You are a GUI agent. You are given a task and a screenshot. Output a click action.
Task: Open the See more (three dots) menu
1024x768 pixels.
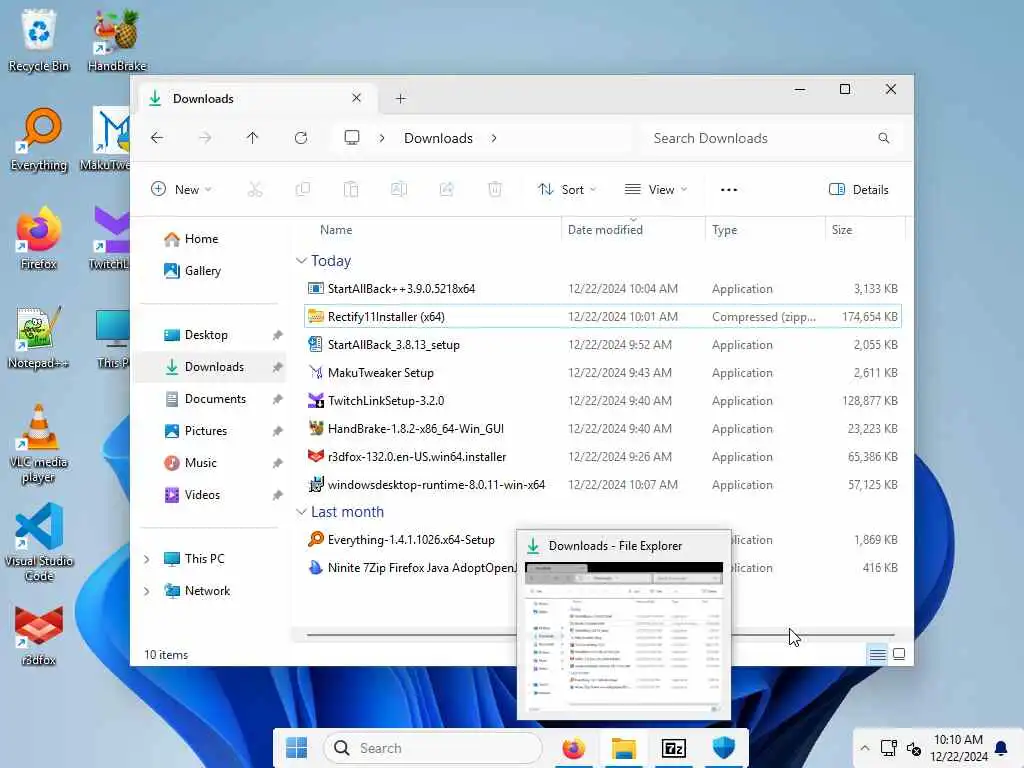(729, 189)
